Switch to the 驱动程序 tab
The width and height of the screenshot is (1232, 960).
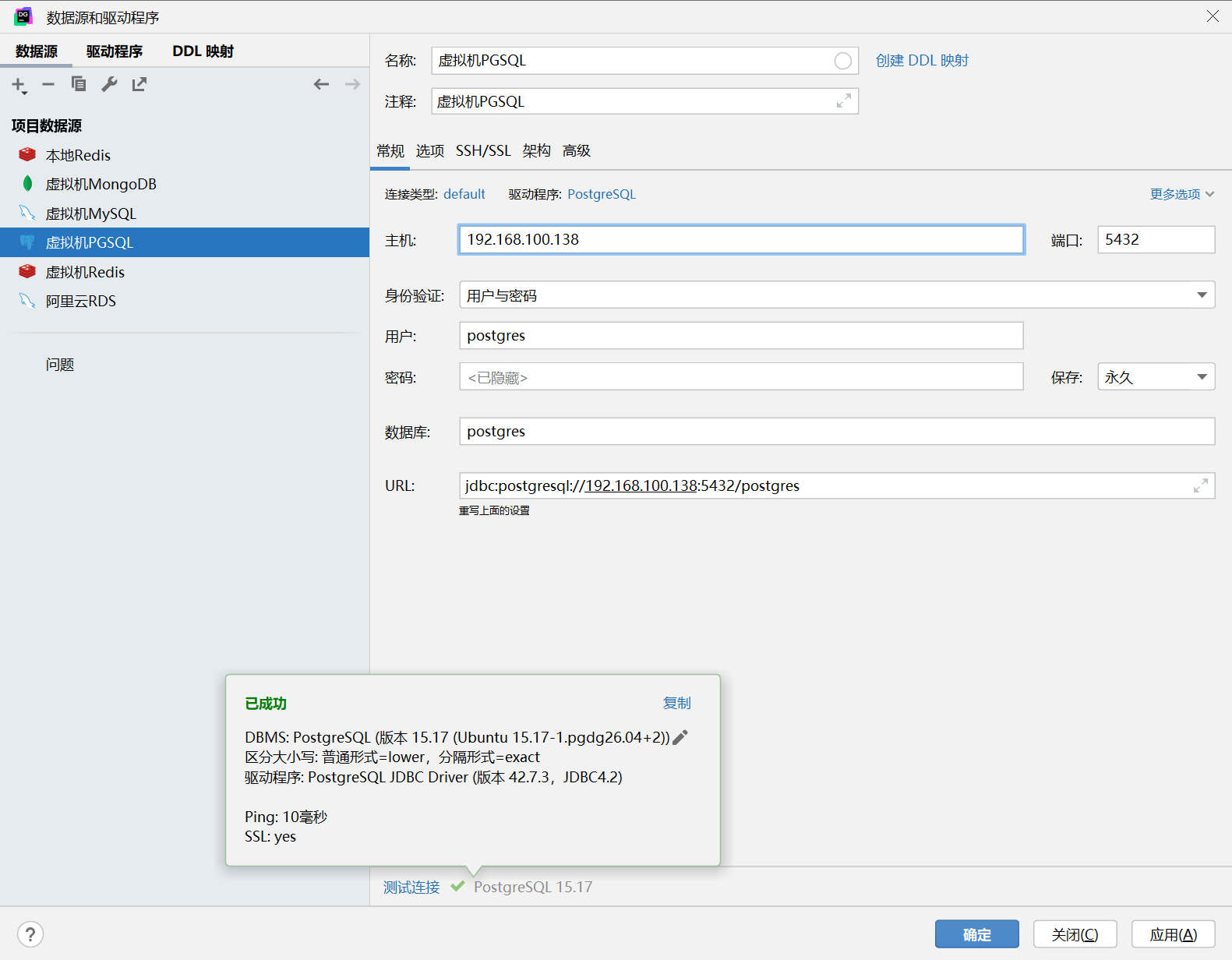point(115,51)
